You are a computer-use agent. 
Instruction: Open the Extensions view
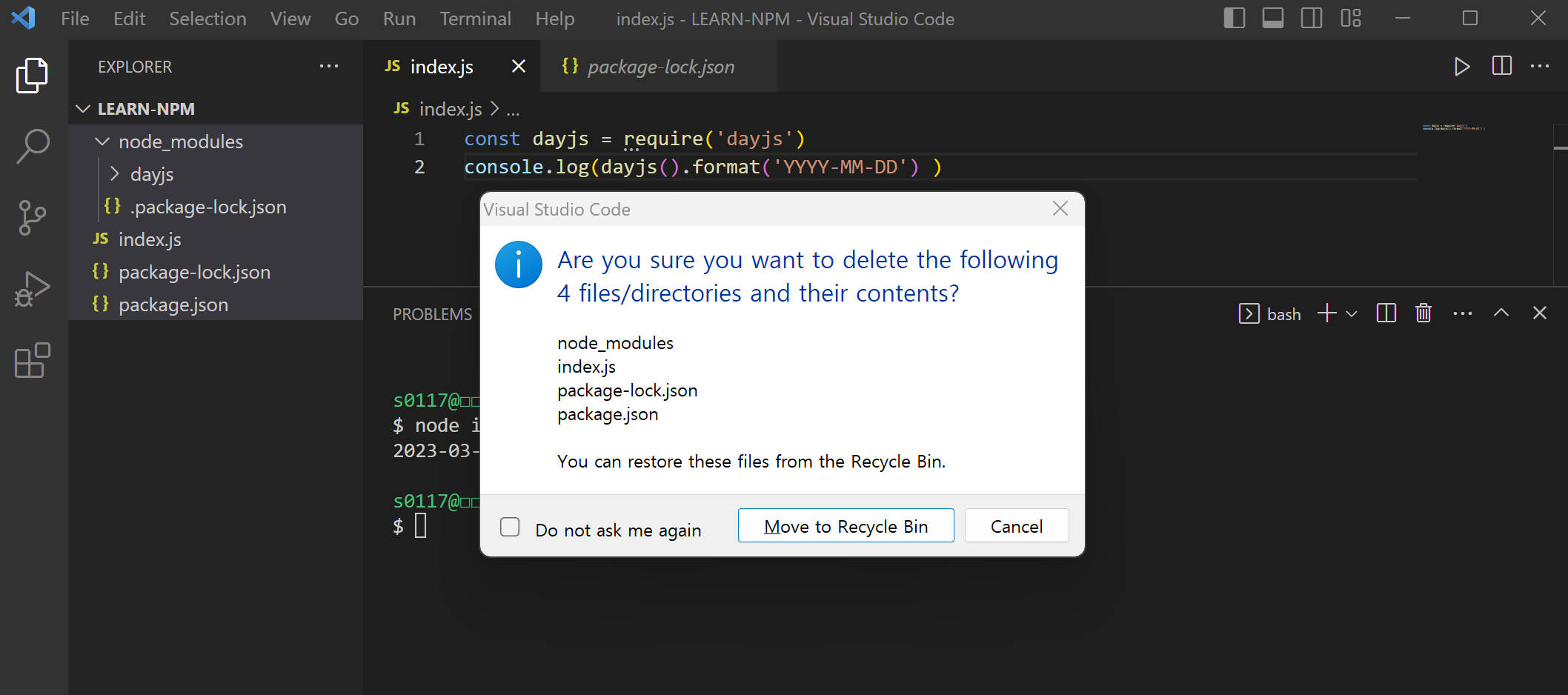33,360
